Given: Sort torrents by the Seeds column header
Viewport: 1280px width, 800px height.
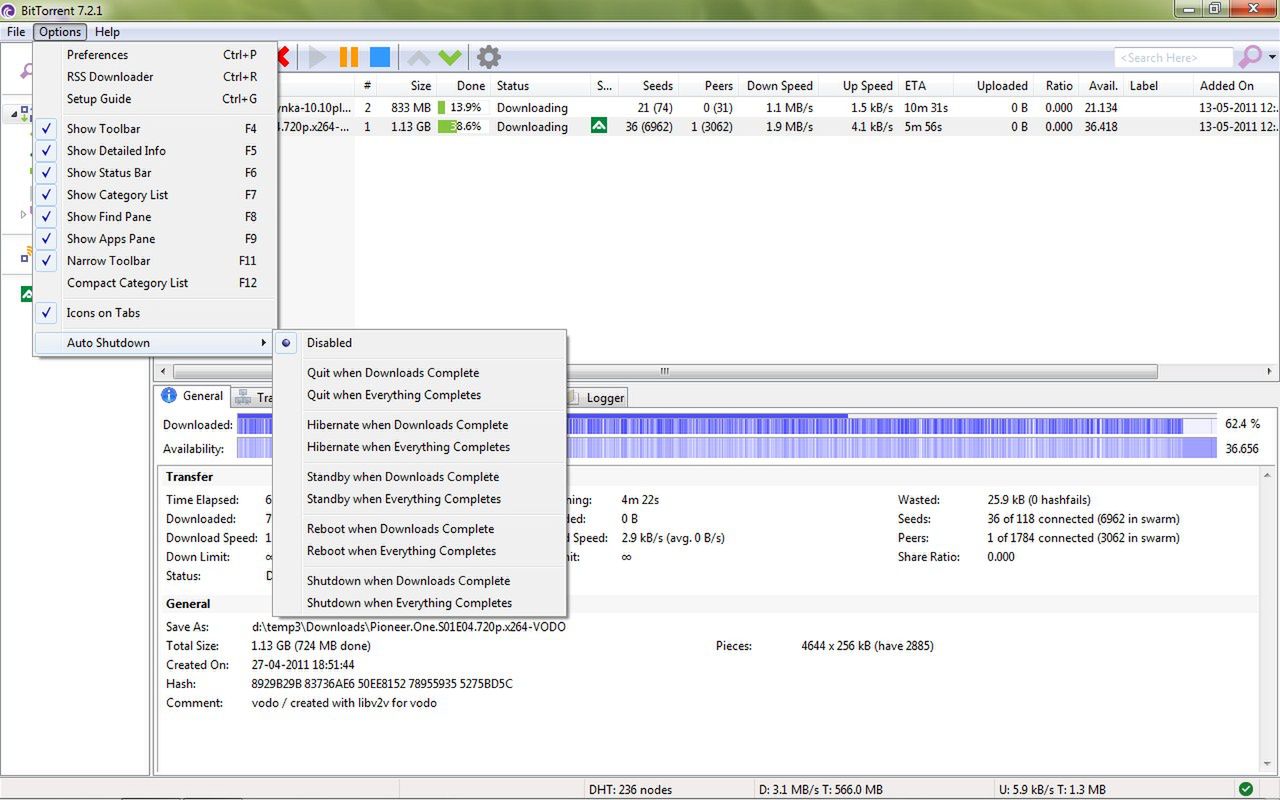Looking at the screenshot, I should pos(648,85).
